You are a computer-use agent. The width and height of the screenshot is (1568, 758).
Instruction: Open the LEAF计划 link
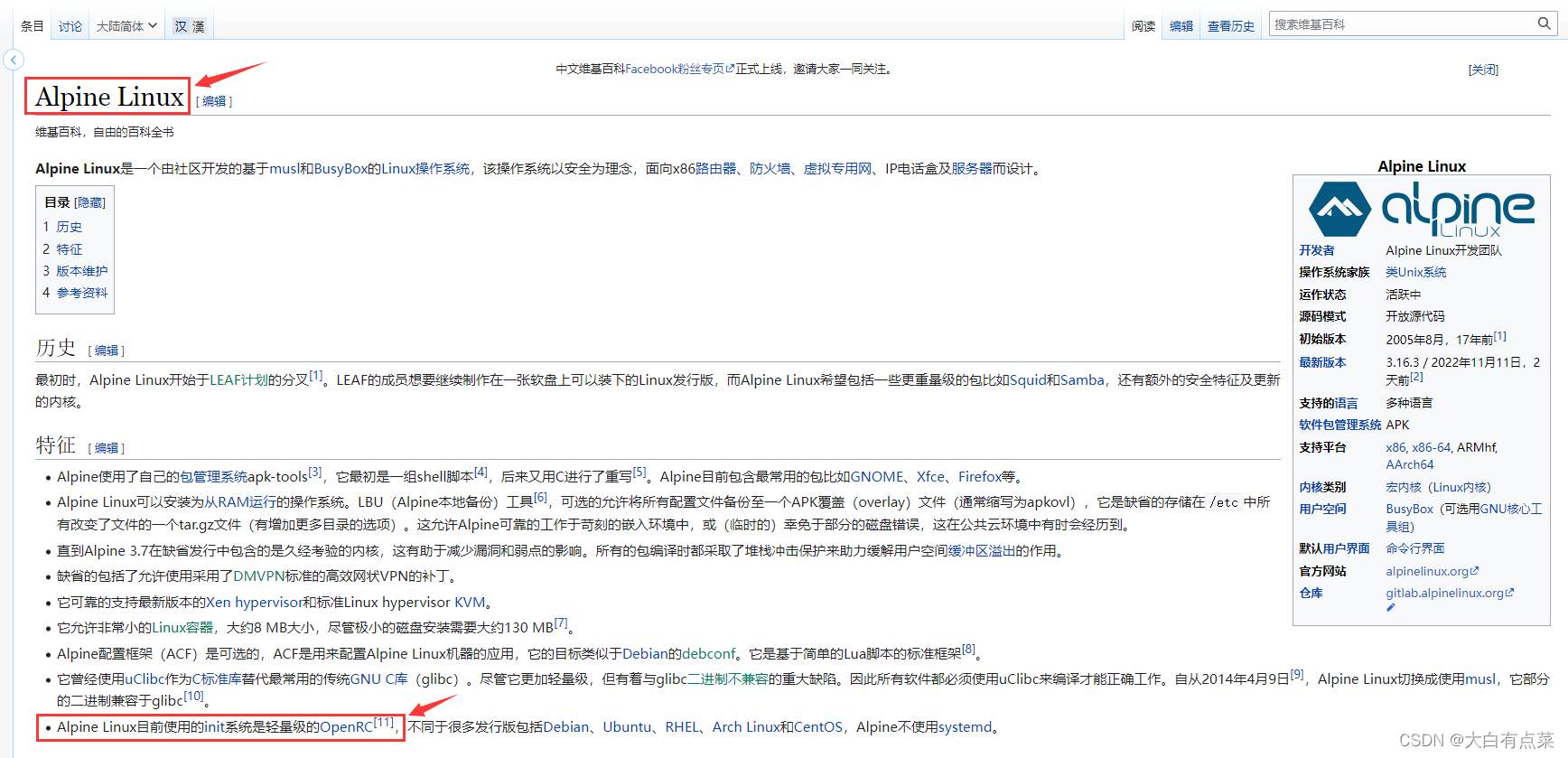click(238, 379)
